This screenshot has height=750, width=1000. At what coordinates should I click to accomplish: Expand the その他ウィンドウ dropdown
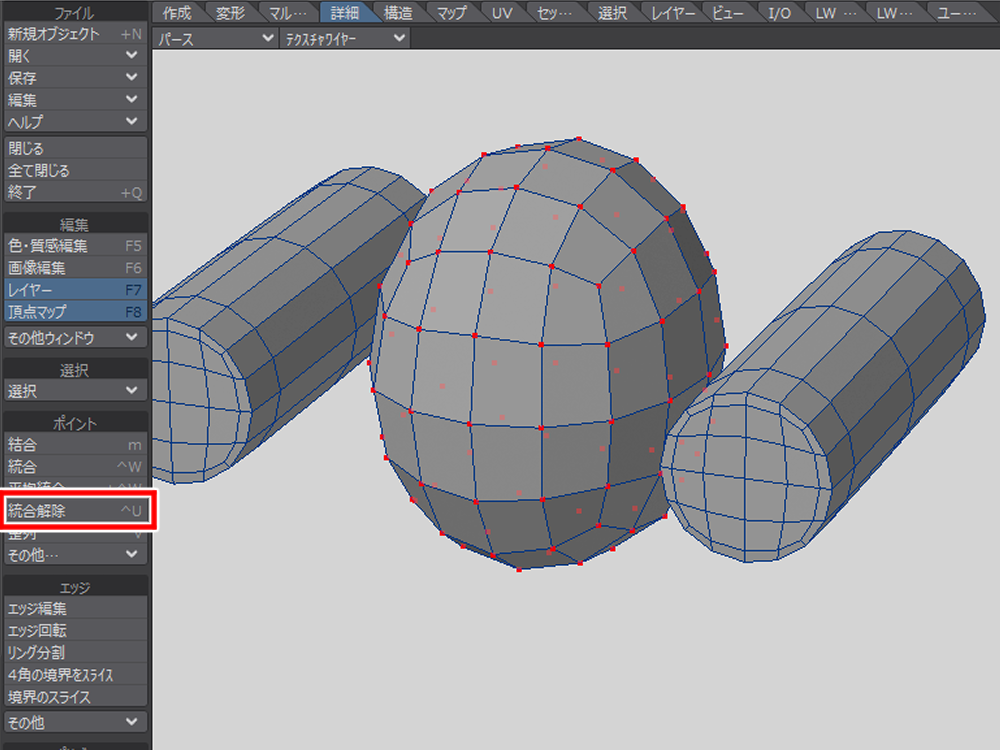click(75, 337)
